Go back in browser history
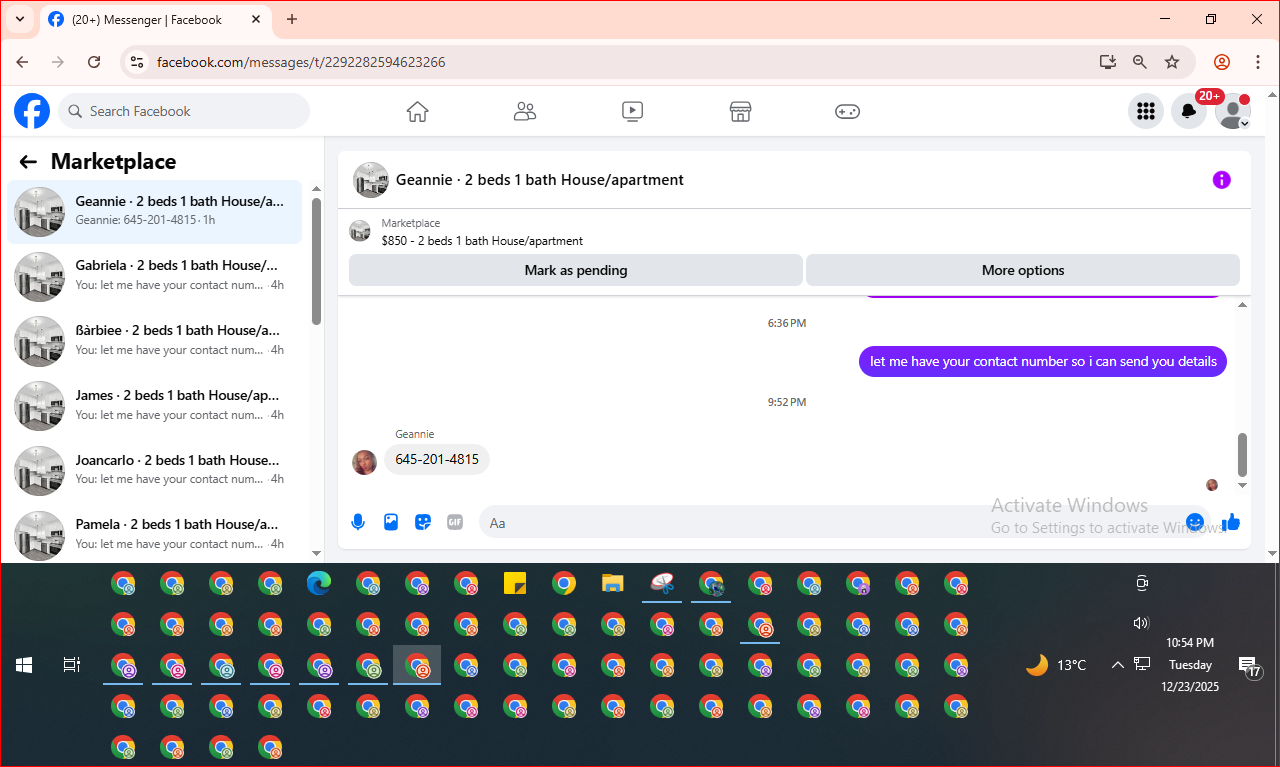1280x767 pixels. [x=22, y=62]
